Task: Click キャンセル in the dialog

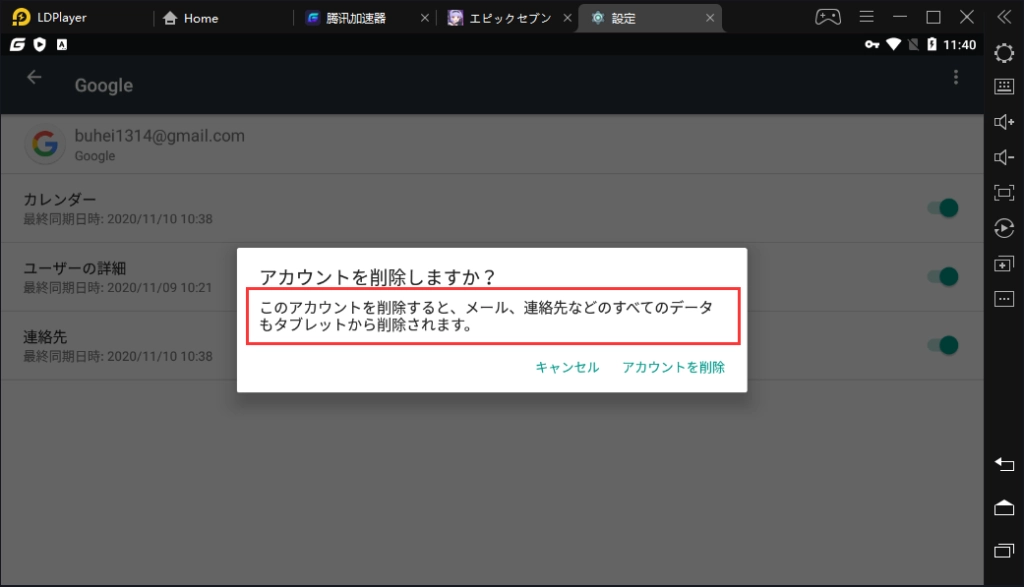Action: click(567, 367)
